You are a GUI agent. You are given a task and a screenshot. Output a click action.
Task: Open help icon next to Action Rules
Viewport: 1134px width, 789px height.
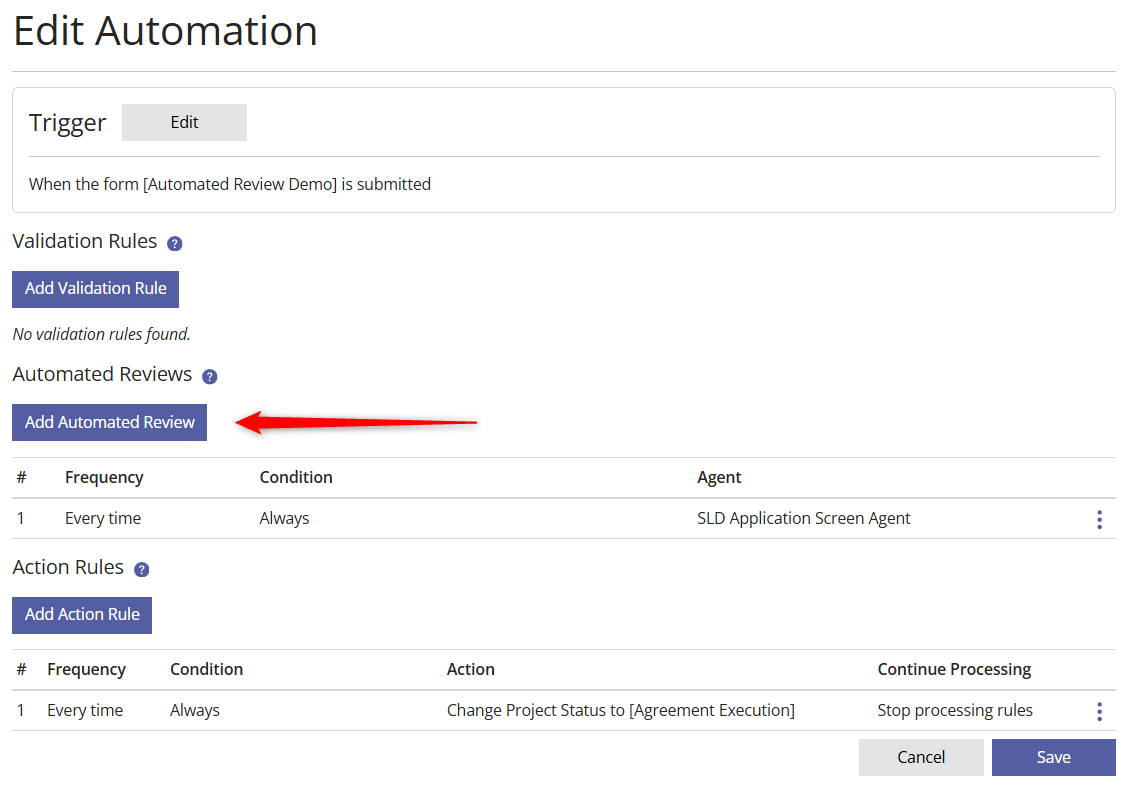(142, 570)
